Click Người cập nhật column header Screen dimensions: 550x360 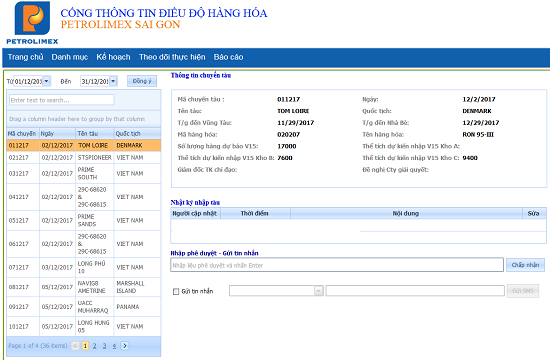195,213
